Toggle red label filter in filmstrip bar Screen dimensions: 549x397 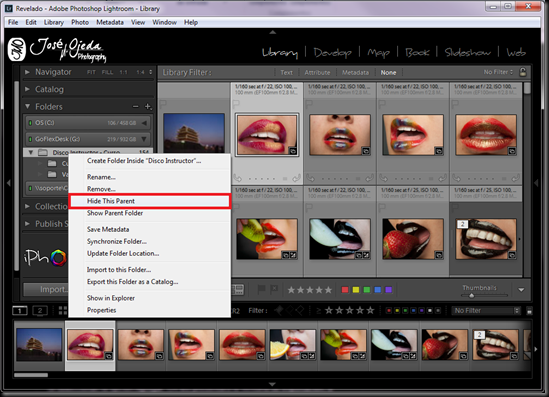389,311
